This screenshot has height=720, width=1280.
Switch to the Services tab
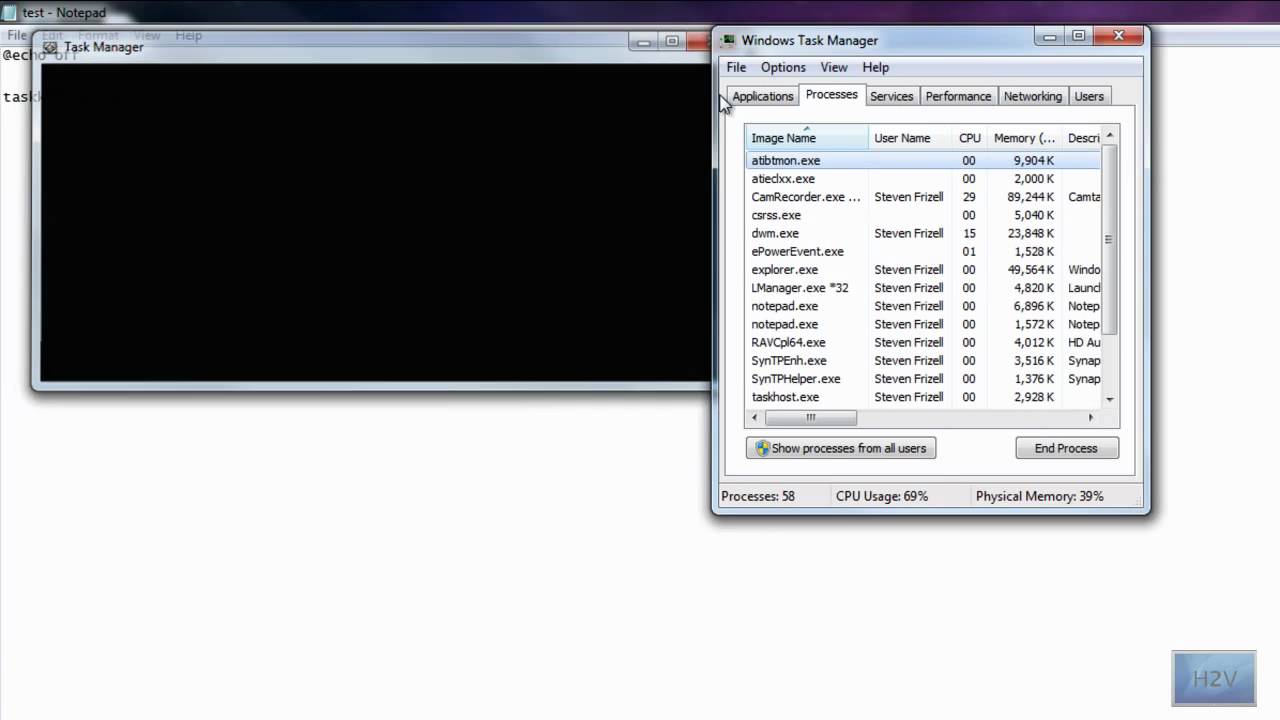892,96
